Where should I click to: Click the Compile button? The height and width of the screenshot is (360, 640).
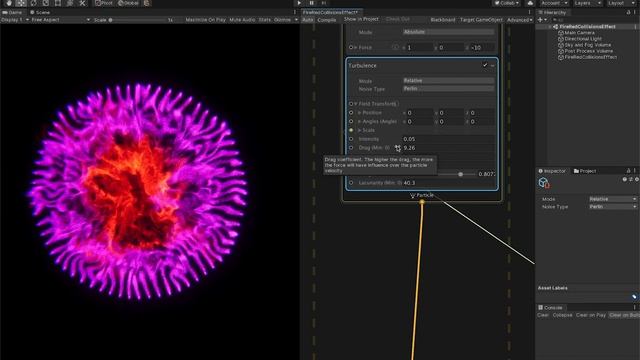(327, 20)
